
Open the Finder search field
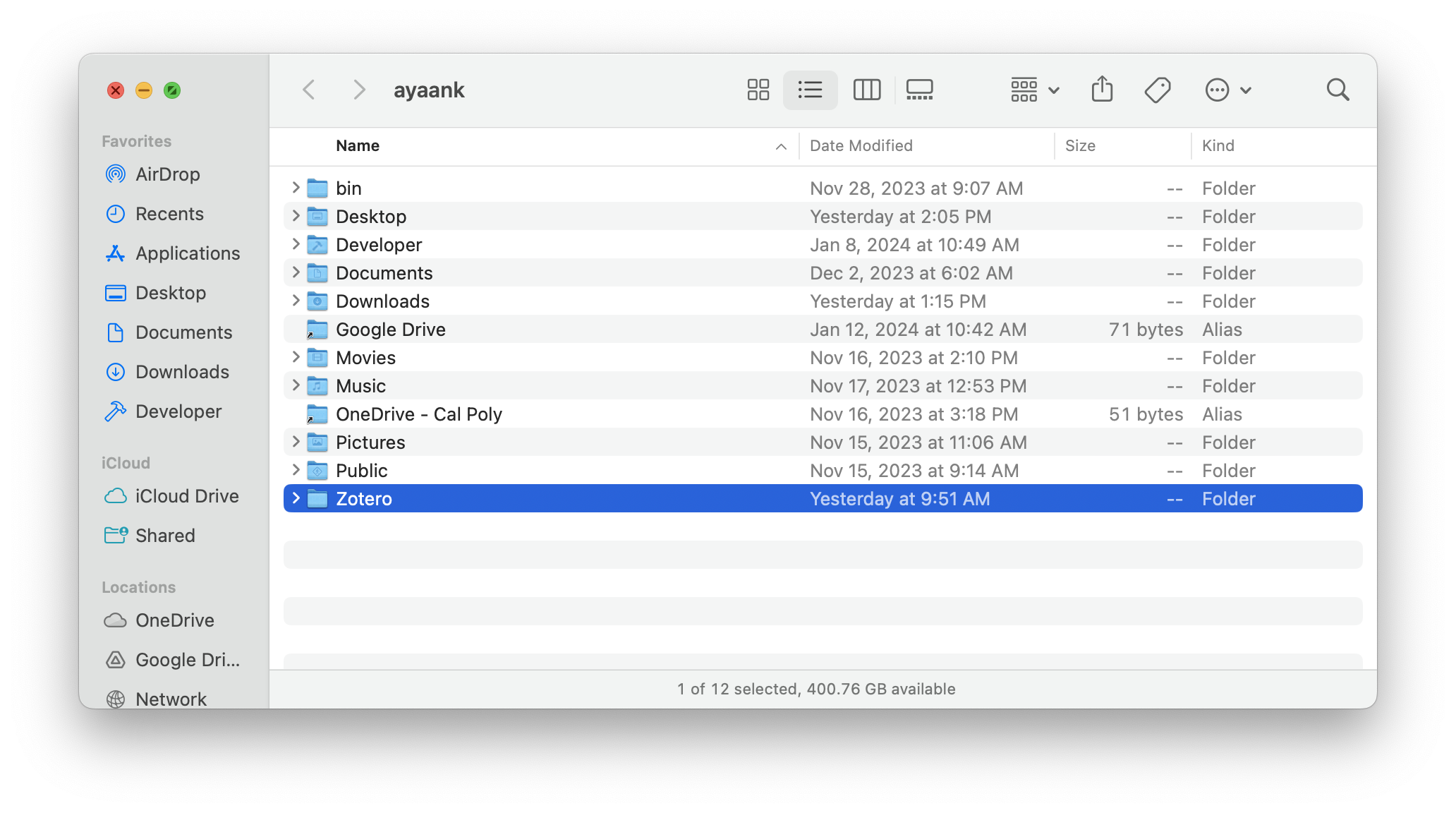tap(1337, 90)
